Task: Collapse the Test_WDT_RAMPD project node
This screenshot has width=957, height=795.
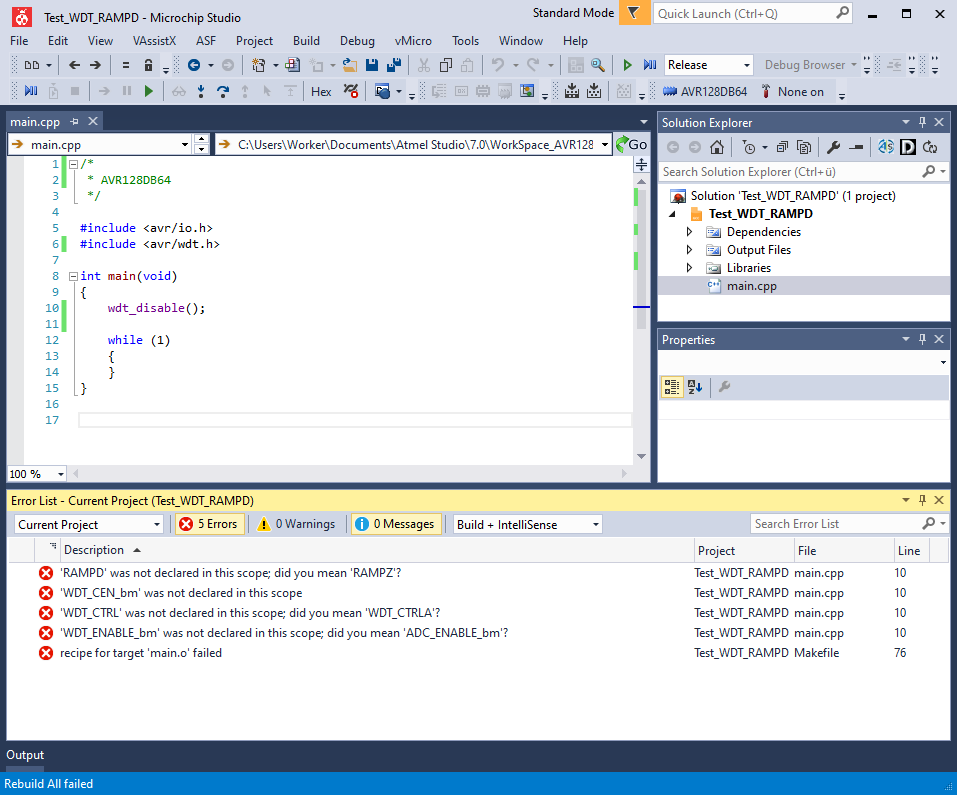Action: point(673,214)
